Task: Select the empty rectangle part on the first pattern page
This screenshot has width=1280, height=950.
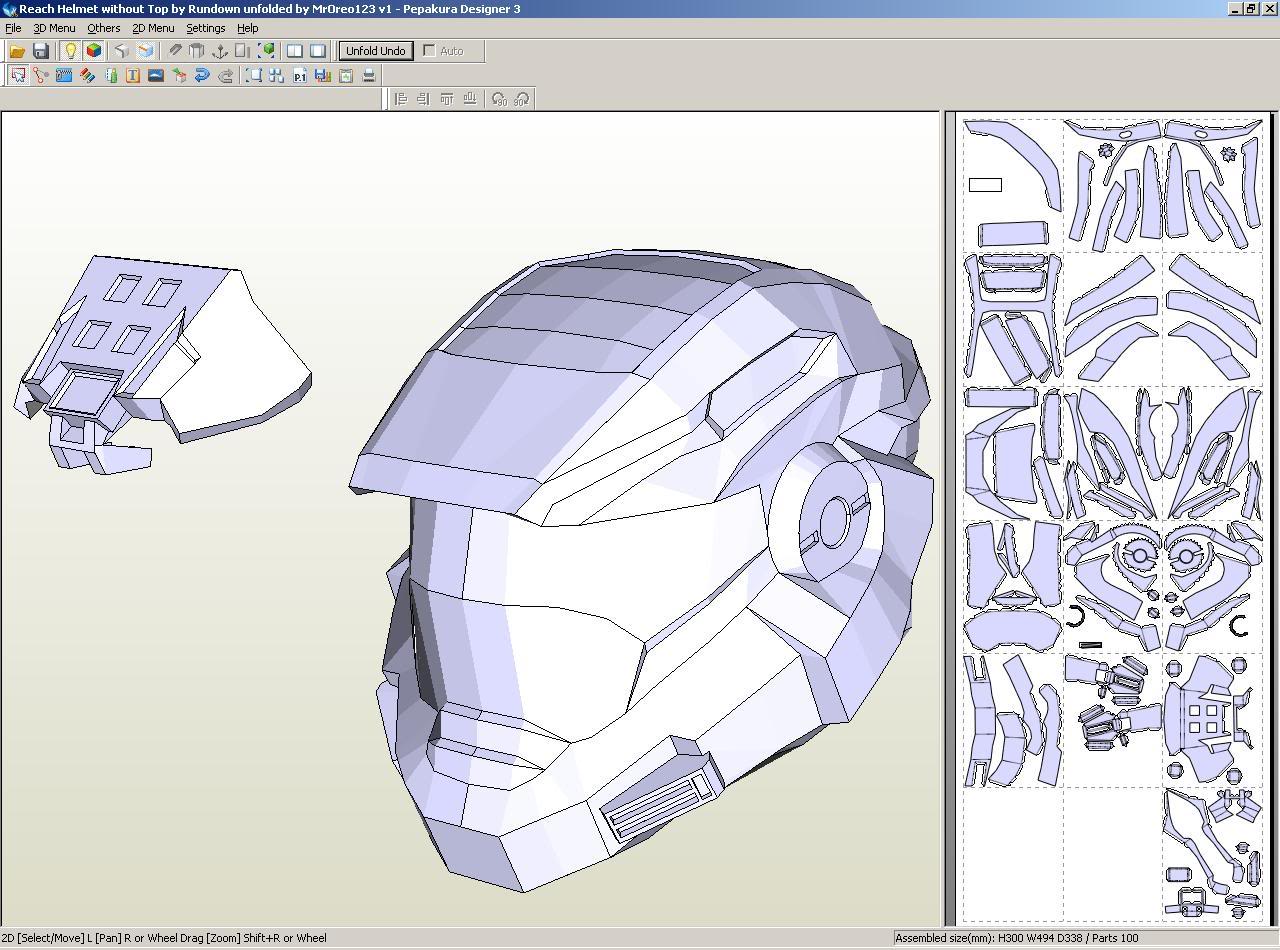Action: [x=985, y=184]
